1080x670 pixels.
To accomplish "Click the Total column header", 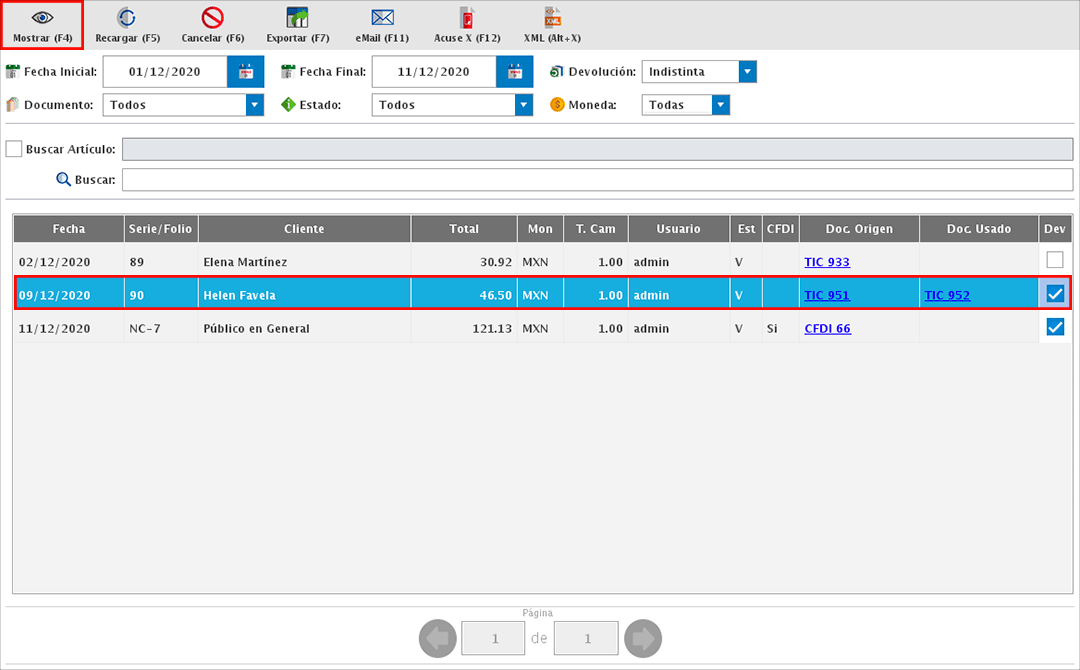I will click(463, 229).
